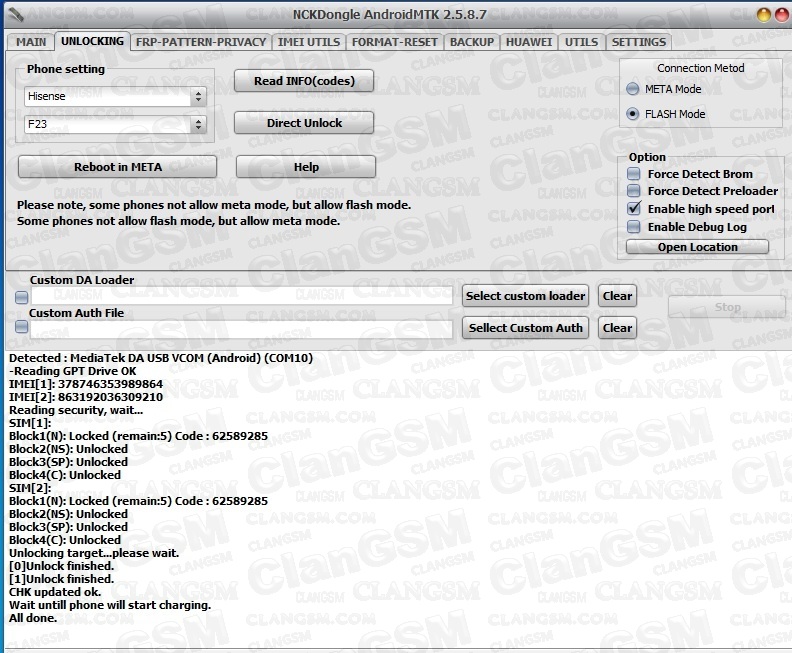Click 'Wait untill phone will start charging.' line
792x653 pixels.
pyautogui.click(x=110, y=605)
